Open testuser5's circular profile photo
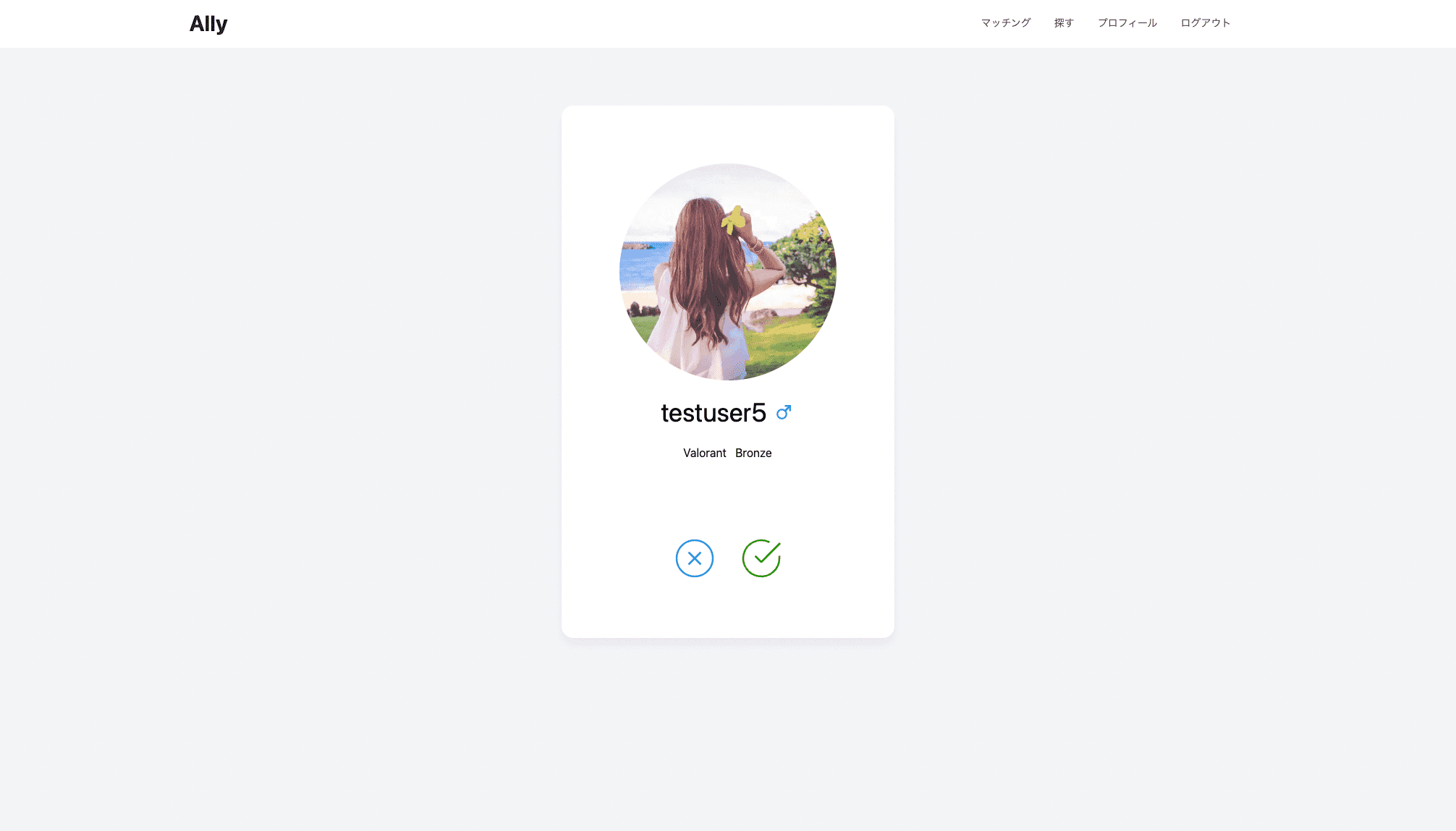 (728, 272)
